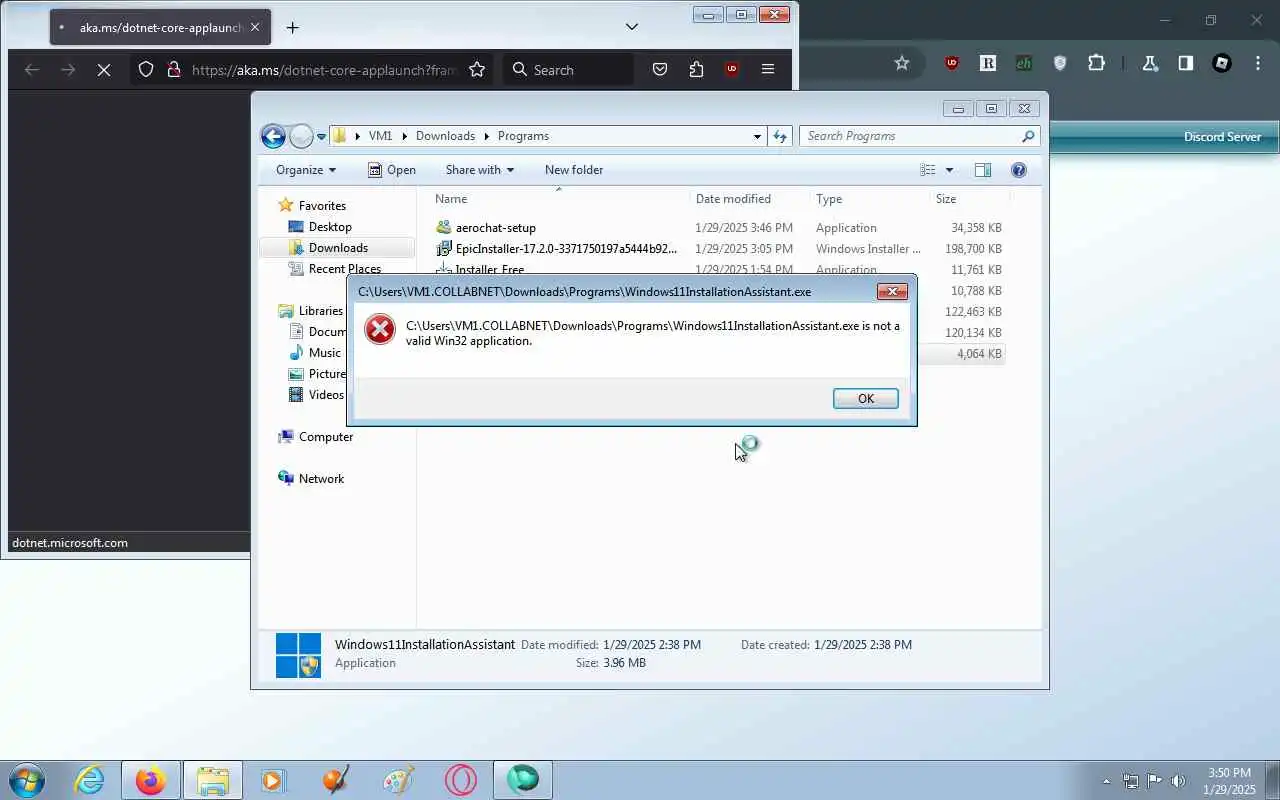Close the Win32 error dialog
Viewport: 1280px width, 800px height.
pos(892,292)
